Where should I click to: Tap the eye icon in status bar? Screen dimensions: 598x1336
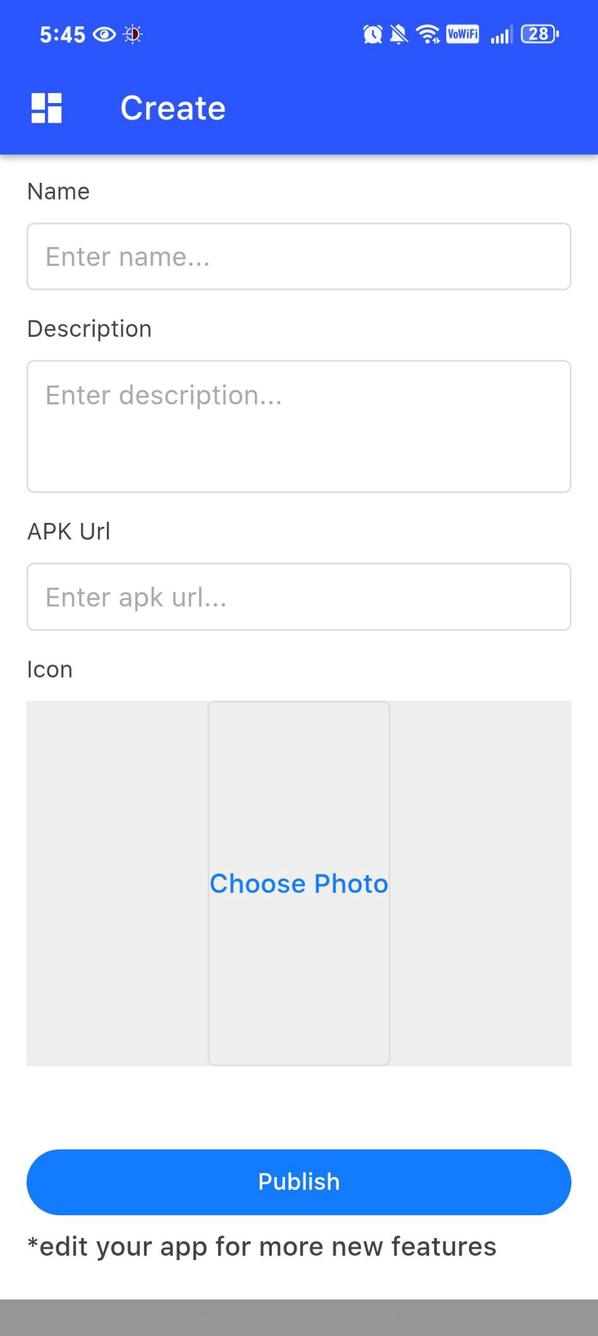[104, 35]
